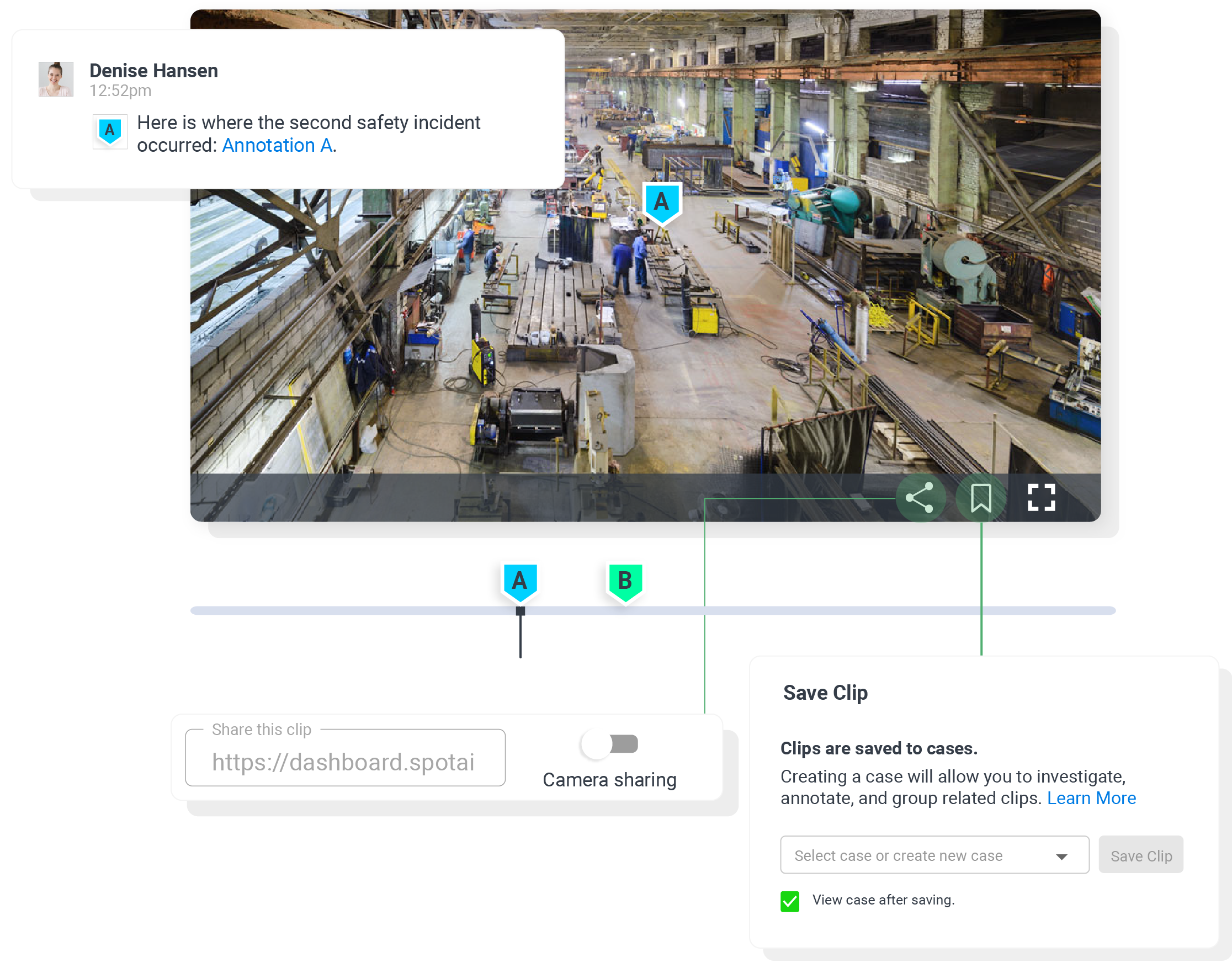Screen dimensions: 1232x963
Task: Click annotation A marker on the timeline
Action: tap(519, 583)
